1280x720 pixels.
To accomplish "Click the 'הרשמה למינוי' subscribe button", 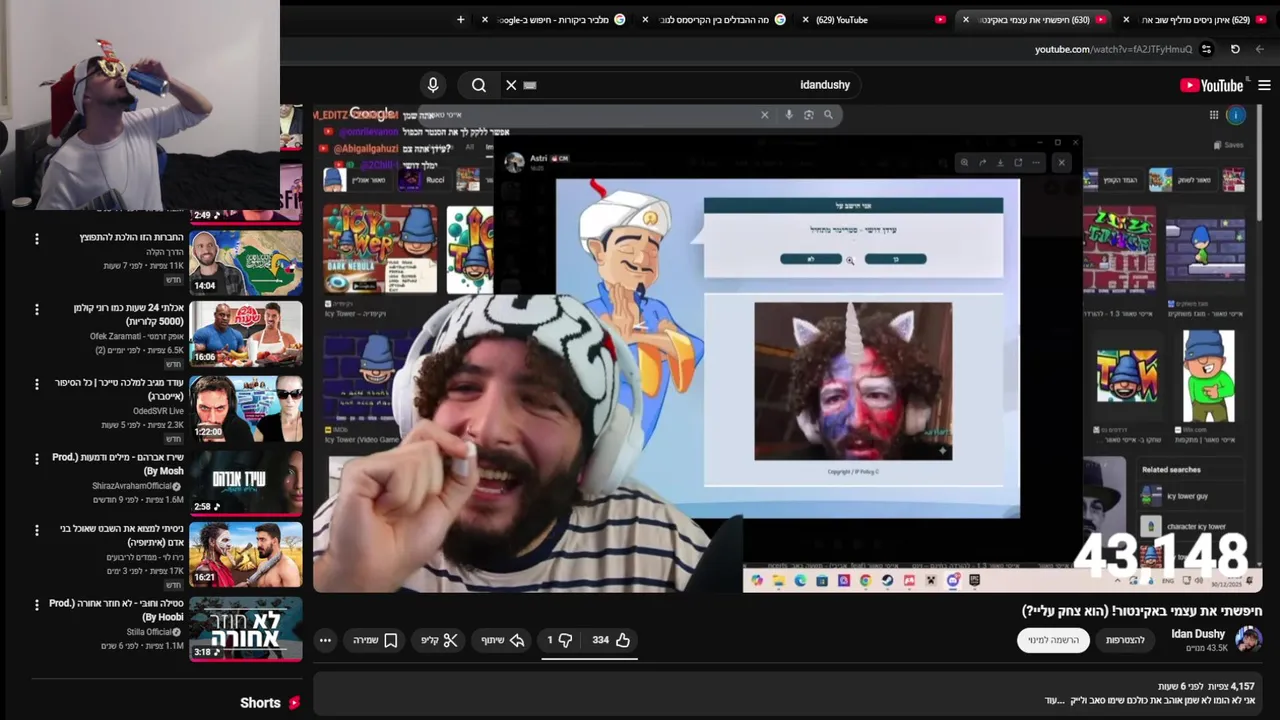I will (1053, 640).
